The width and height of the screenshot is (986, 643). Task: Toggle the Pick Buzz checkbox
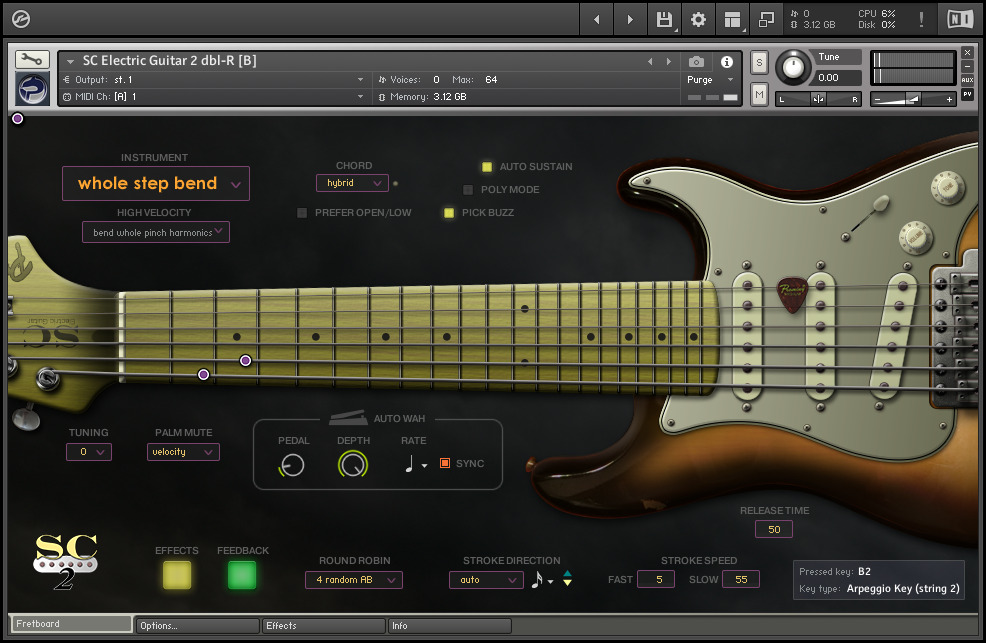click(x=449, y=213)
